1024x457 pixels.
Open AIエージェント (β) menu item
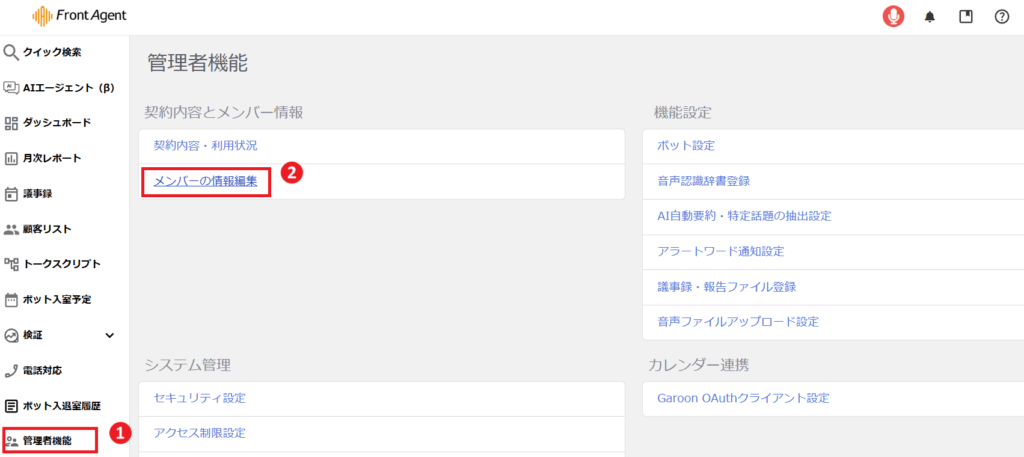pyautogui.click(x=68, y=87)
